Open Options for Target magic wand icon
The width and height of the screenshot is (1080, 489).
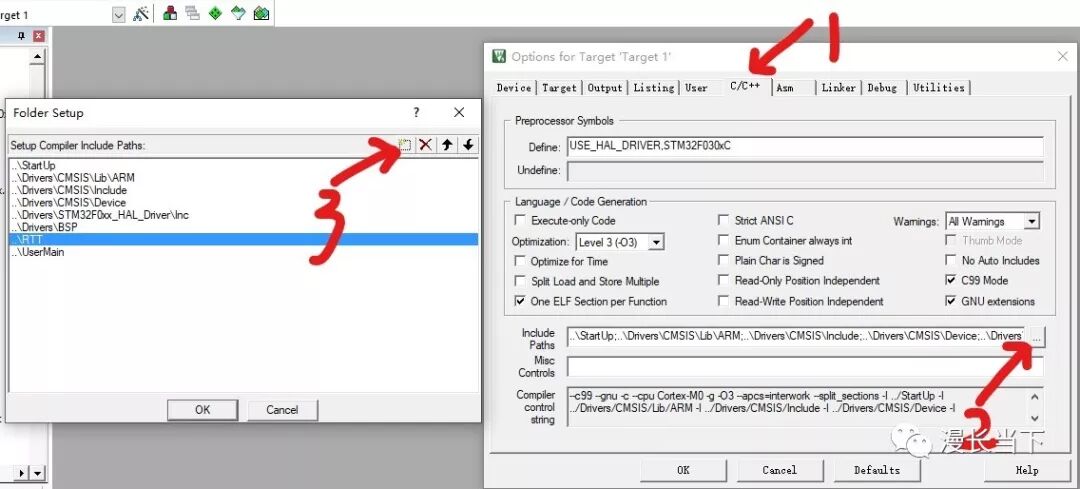141,14
